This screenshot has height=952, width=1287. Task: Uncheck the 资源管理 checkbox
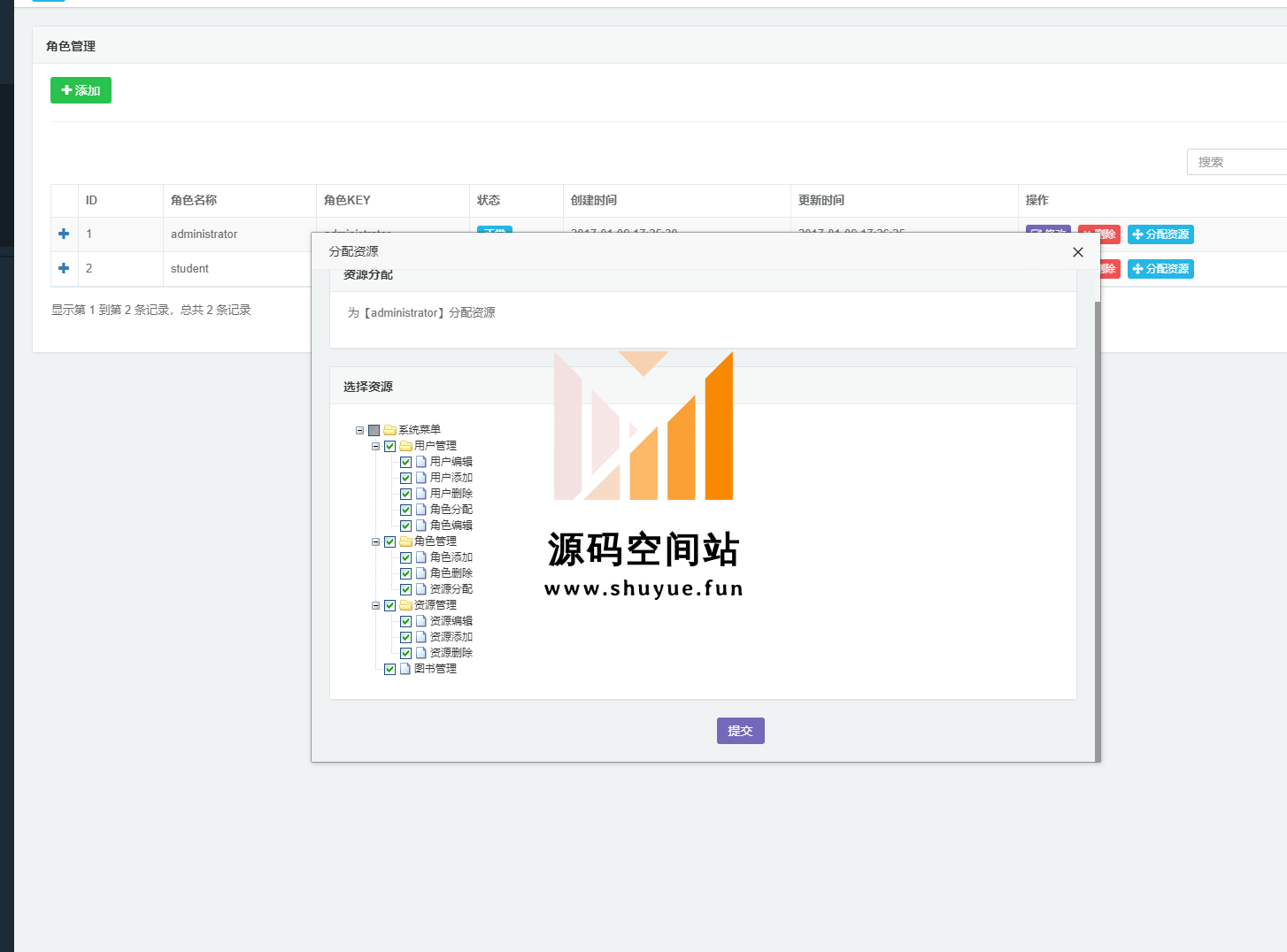point(389,606)
